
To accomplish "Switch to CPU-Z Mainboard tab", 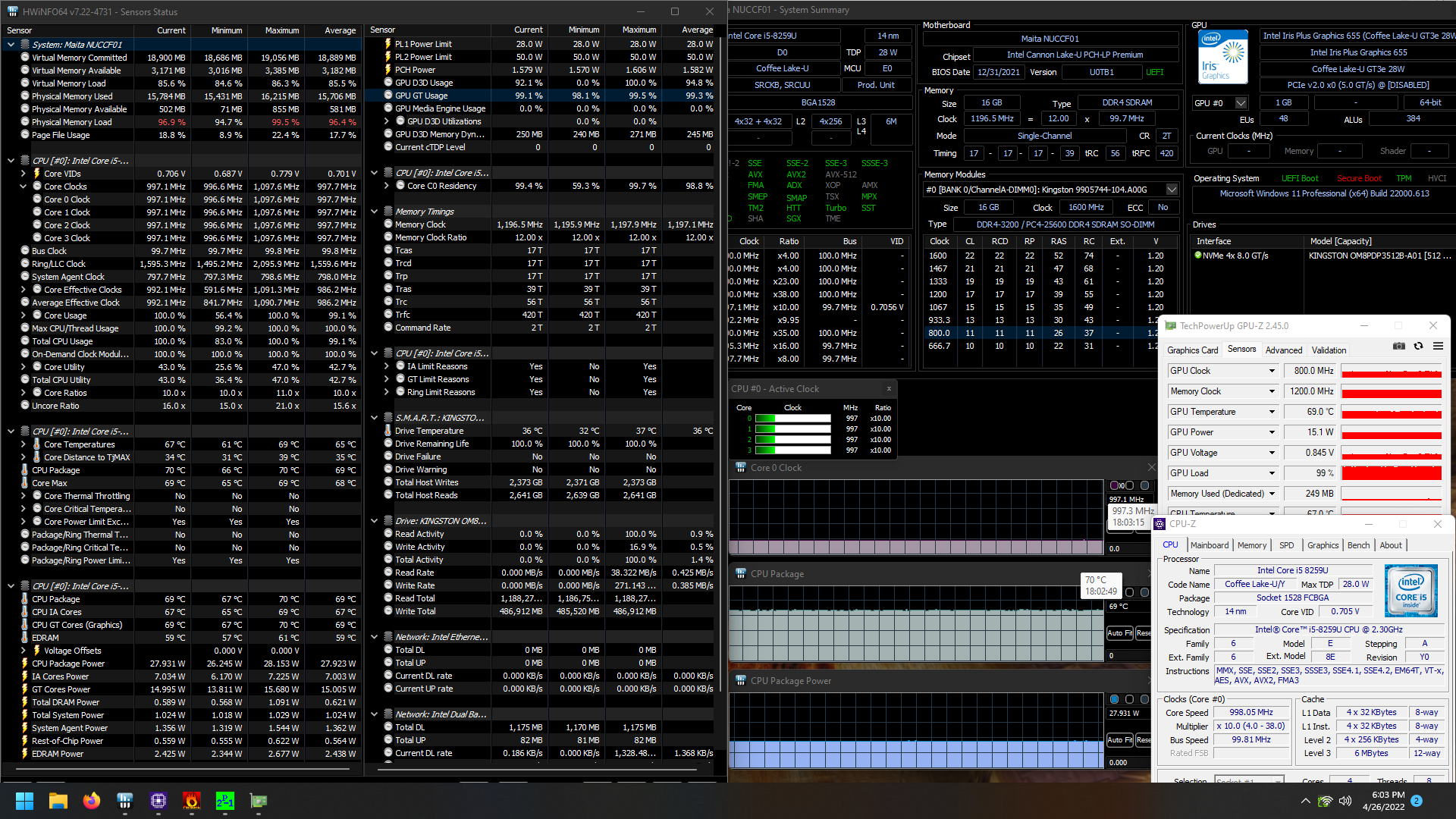I will point(1209,545).
